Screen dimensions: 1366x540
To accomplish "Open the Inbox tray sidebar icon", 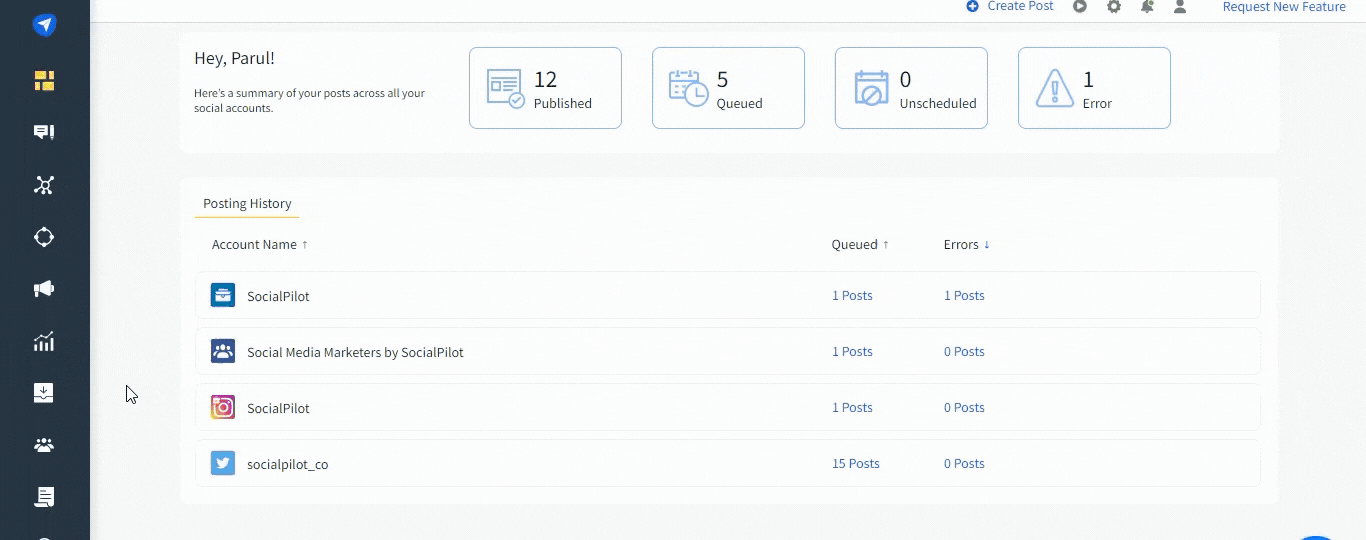I will [x=44, y=393].
